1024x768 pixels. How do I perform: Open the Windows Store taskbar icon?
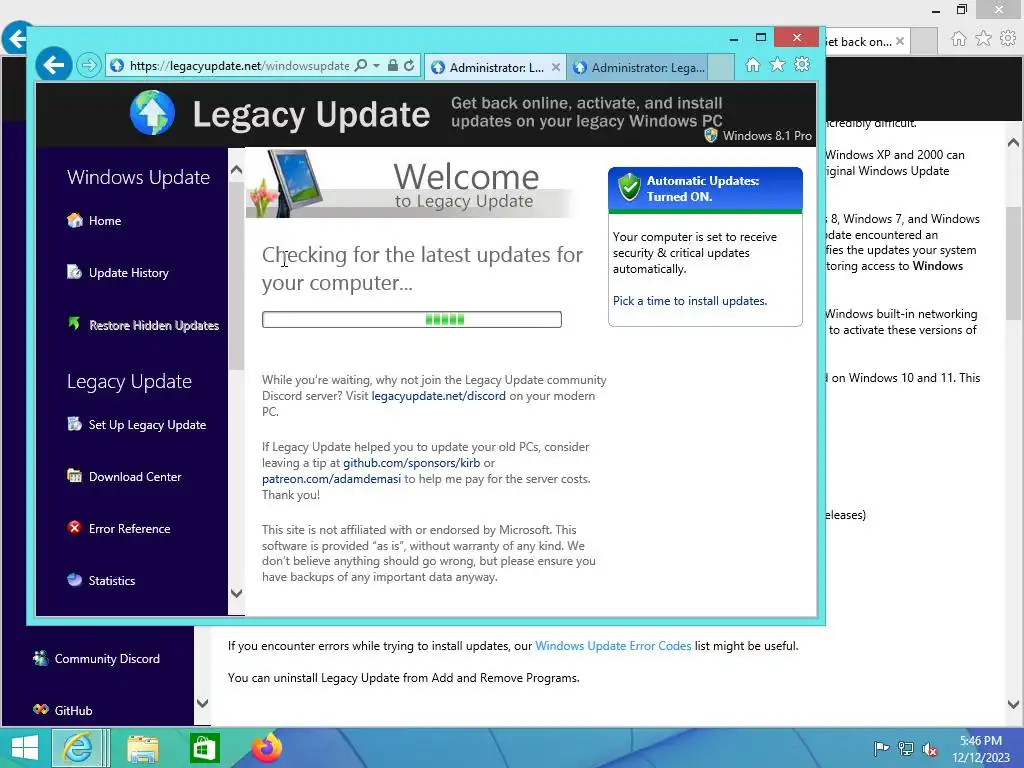tap(204, 748)
